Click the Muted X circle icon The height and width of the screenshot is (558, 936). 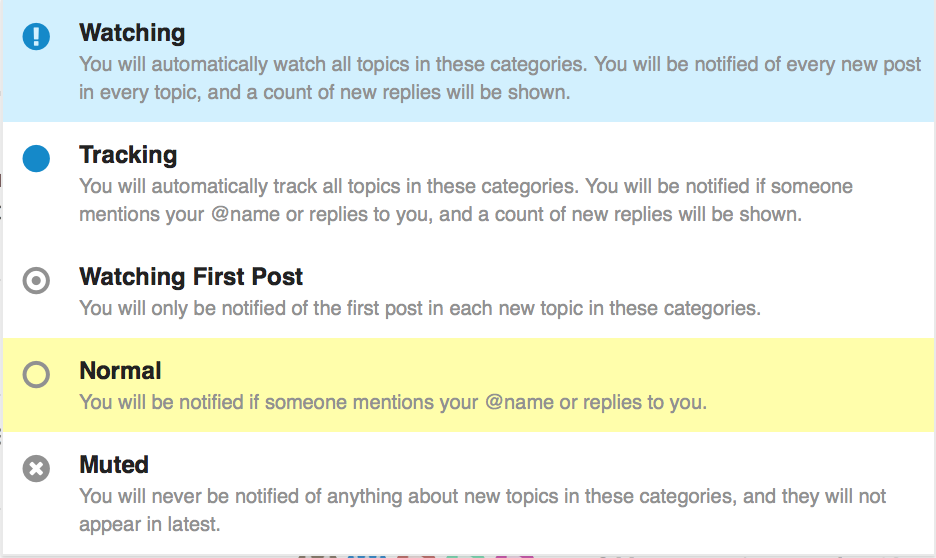click(x=36, y=469)
